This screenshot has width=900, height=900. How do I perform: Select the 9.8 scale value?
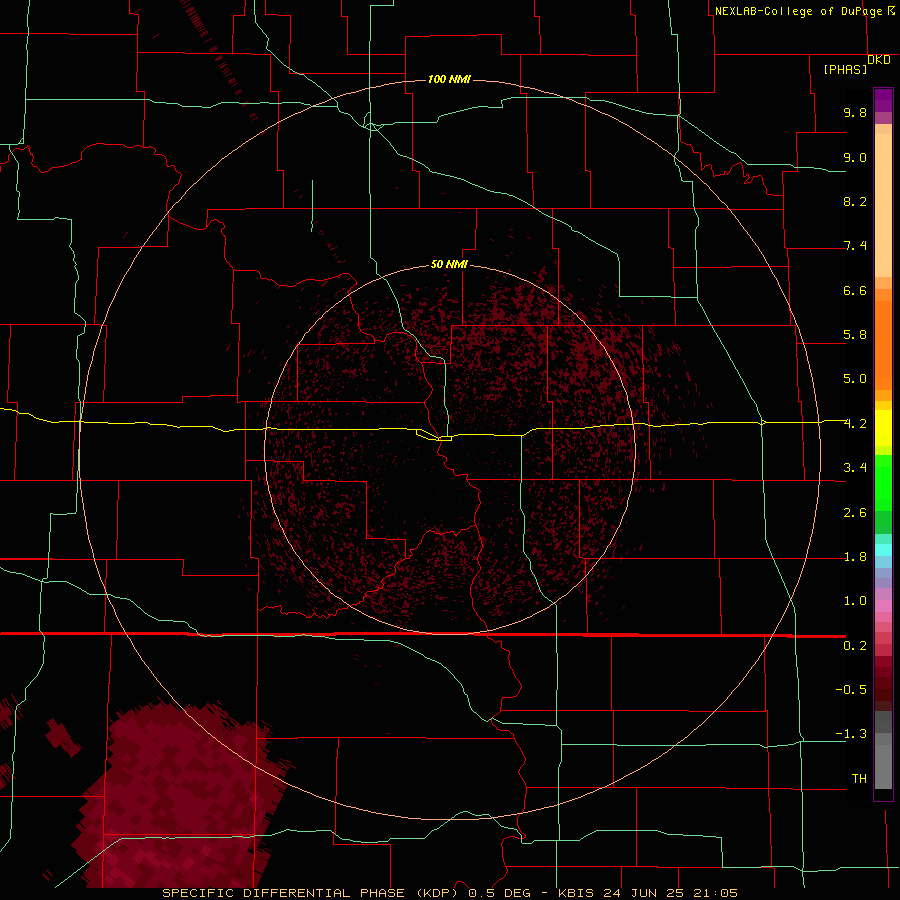[855, 112]
